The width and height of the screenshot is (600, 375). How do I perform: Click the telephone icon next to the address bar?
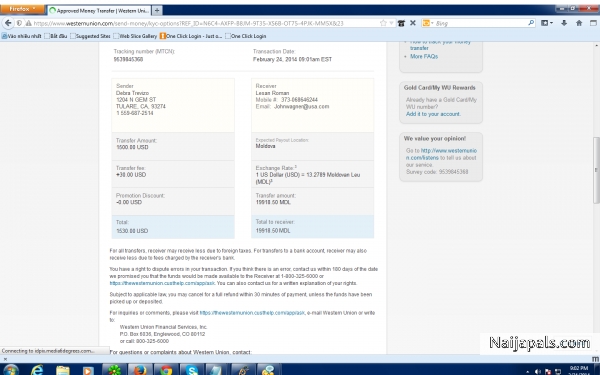click(401, 23)
